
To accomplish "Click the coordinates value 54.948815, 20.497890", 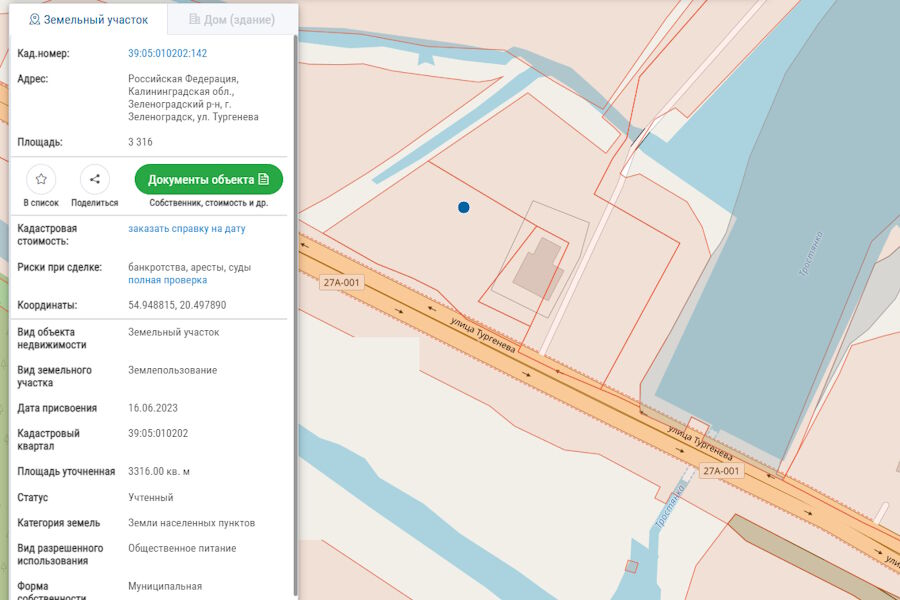I will point(177,305).
